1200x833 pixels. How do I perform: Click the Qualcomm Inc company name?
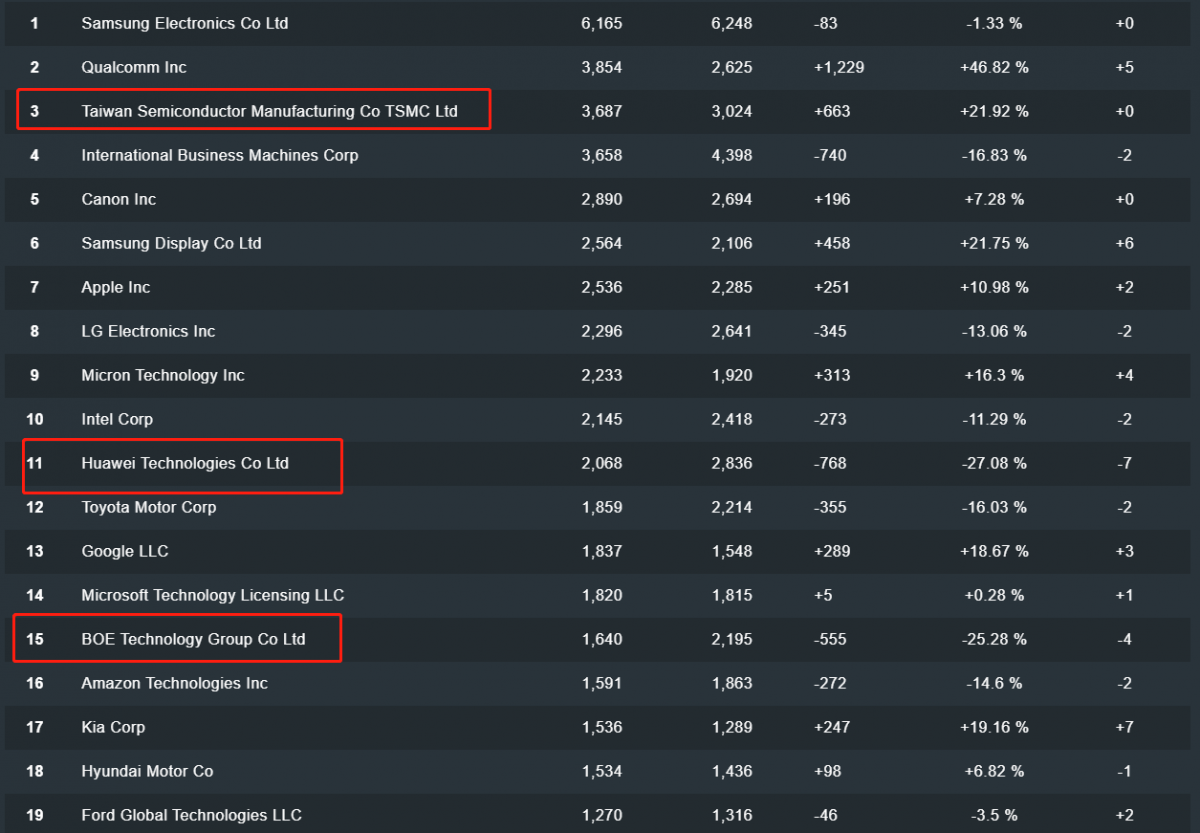[x=134, y=67]
